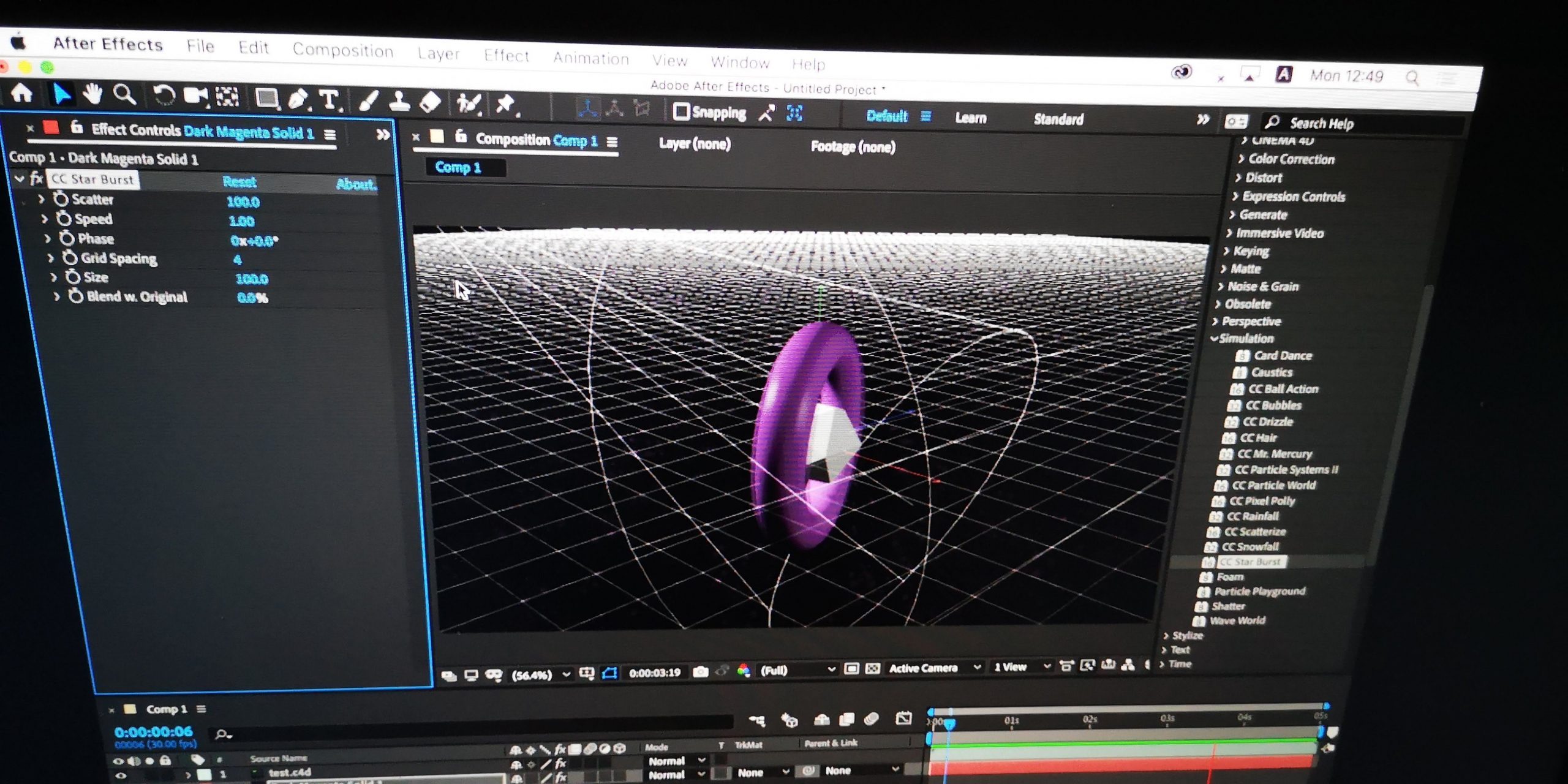Open the (Full) resolution dropdown
Image resolution: width=1568 pixels, height=784 pixels.
pos(797,670)
